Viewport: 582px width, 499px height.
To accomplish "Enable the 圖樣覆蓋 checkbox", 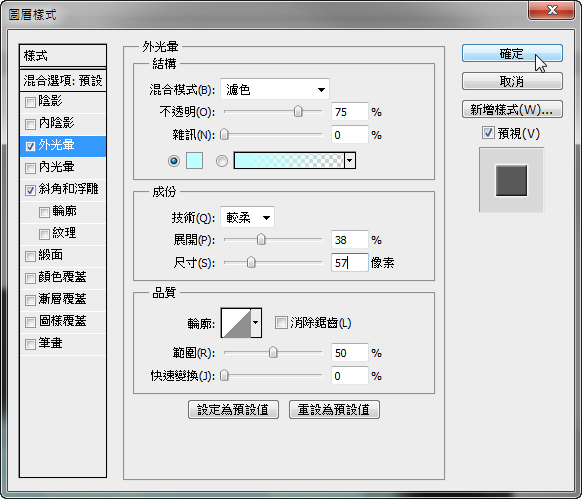I will coord(30,322).
